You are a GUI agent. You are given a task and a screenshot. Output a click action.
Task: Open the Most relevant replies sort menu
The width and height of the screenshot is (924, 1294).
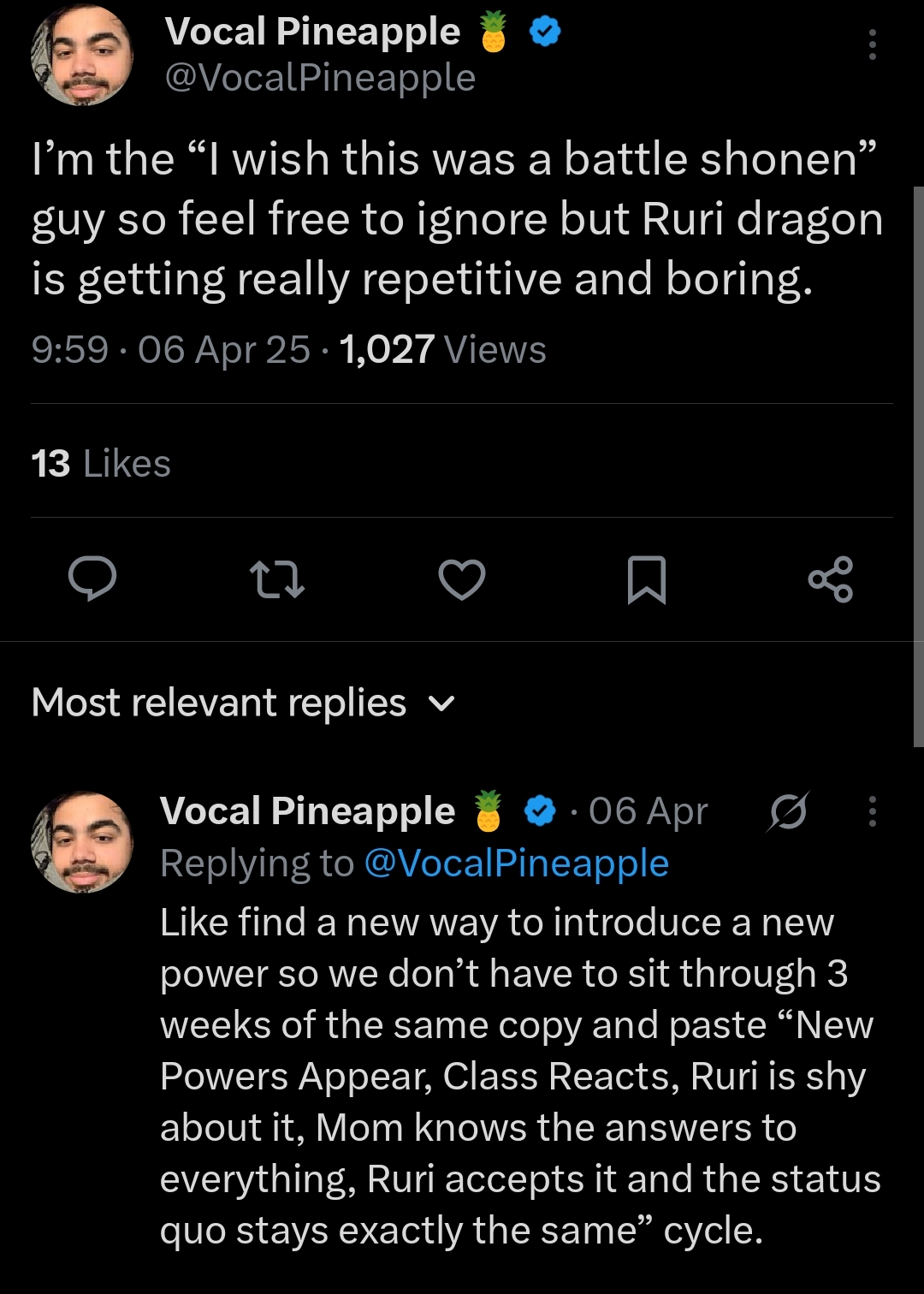click(219, 703)
